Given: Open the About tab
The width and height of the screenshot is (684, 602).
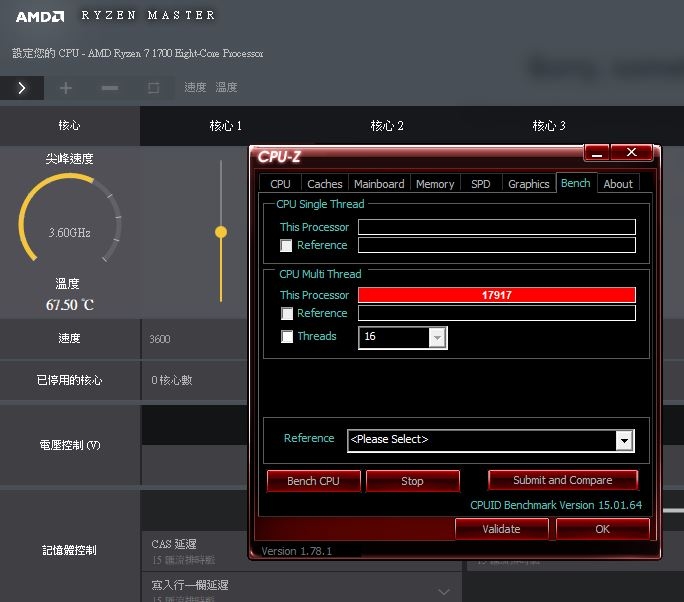Looking at the screenshot, I should coord(618,184).
